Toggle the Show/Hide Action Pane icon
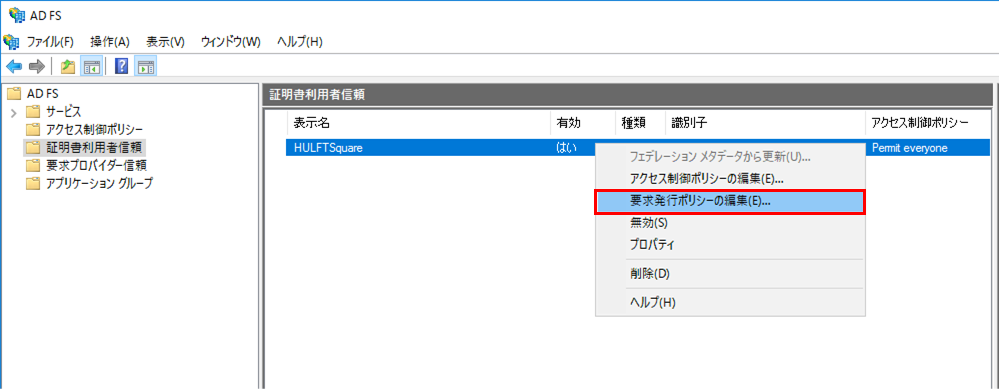This screenshot has height=389, width=999. [x=146, y=66]
